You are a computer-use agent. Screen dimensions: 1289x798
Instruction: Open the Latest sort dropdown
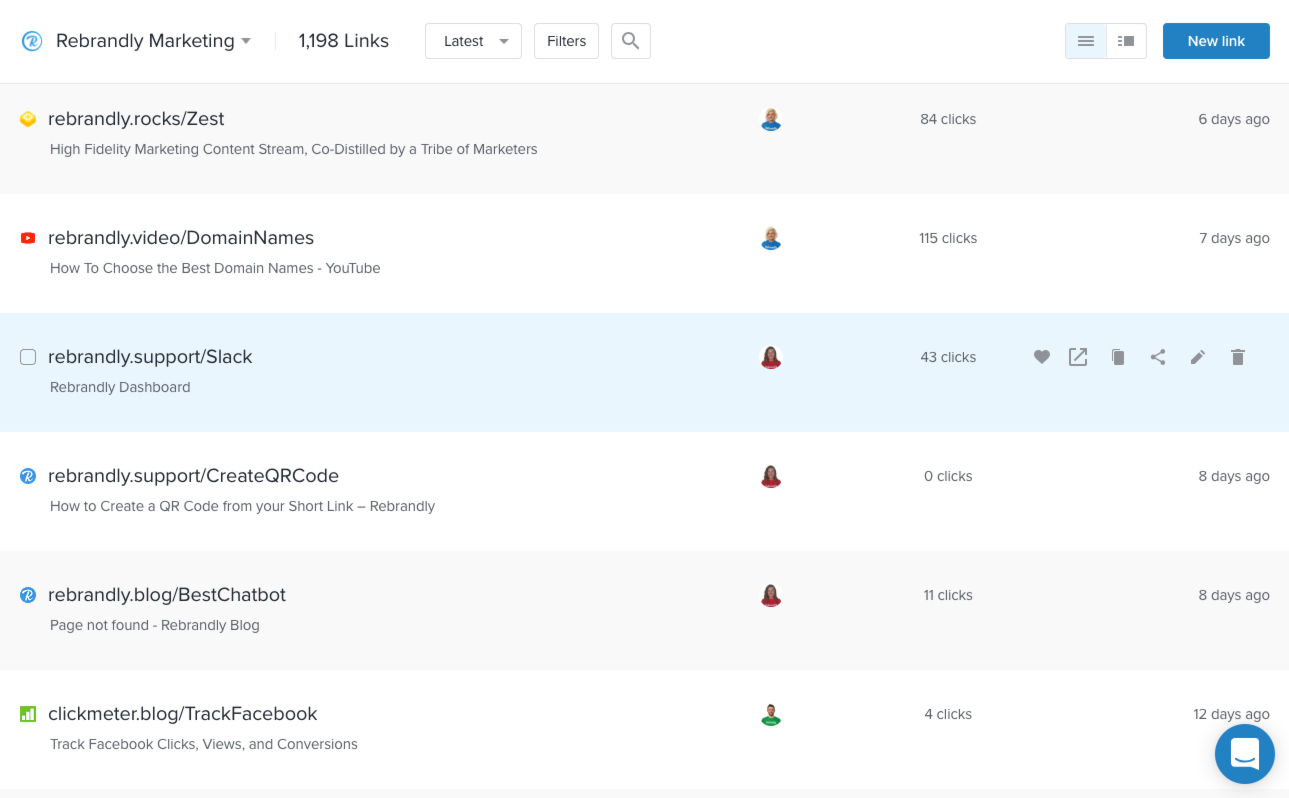pos(473,41)
